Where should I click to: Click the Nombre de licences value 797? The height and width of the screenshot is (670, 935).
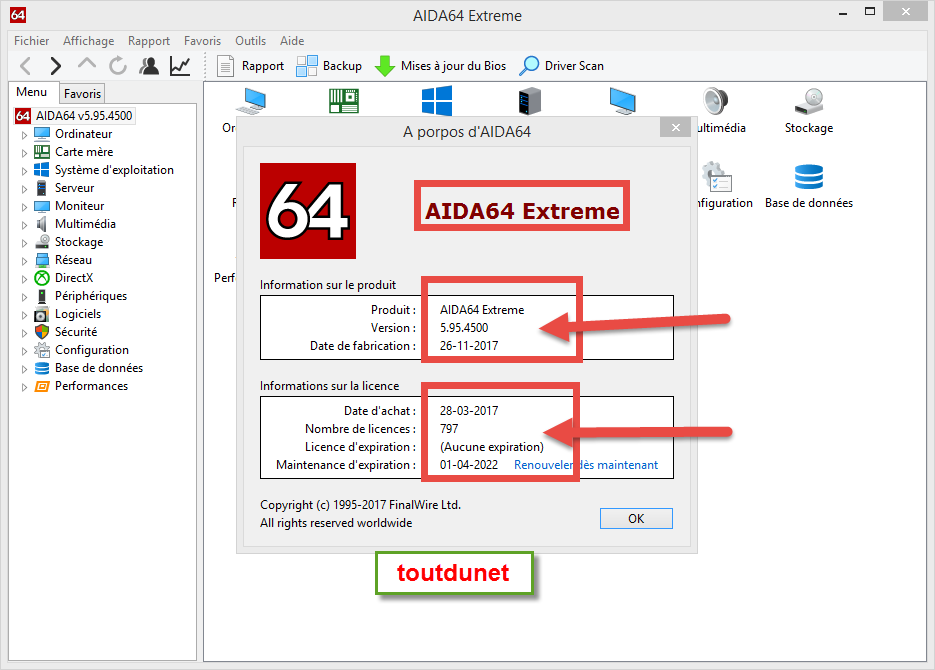point(449,429)
